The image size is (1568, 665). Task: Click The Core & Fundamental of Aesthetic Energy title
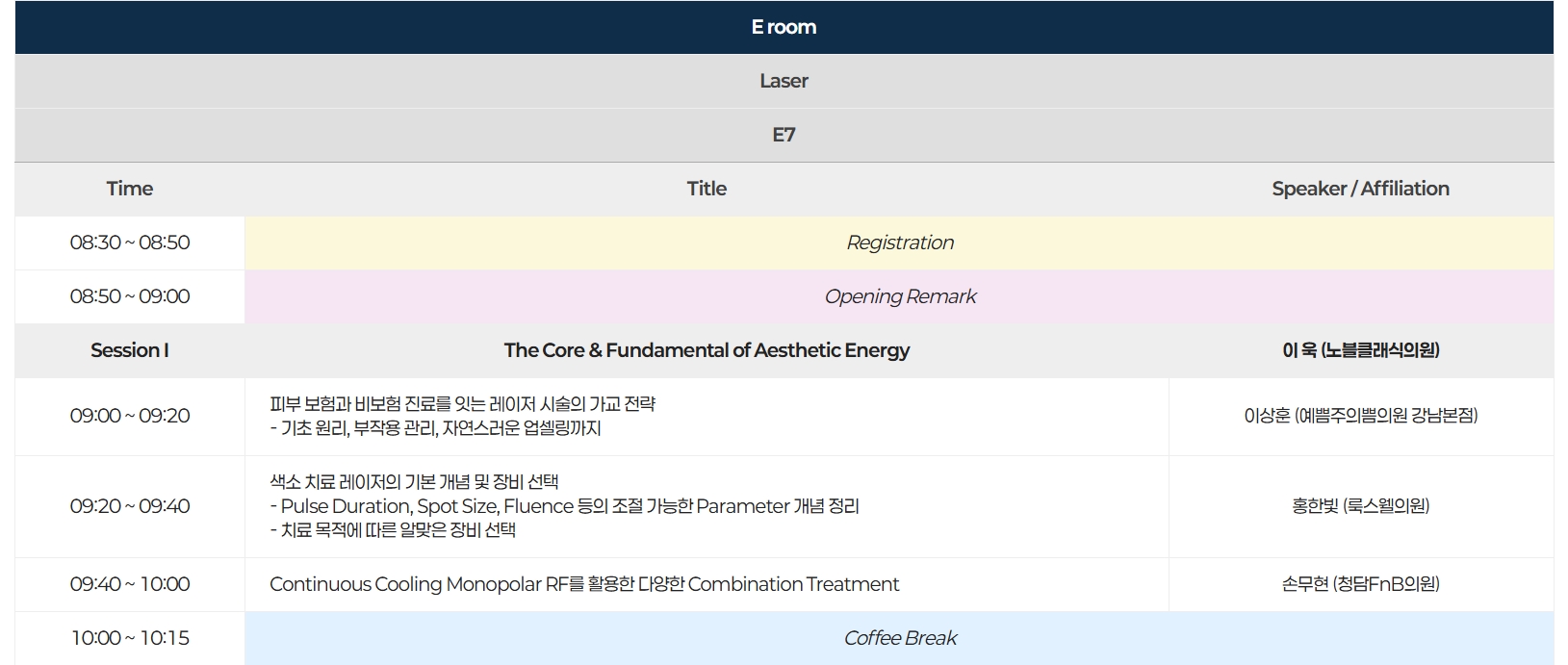tap(707, 350)
